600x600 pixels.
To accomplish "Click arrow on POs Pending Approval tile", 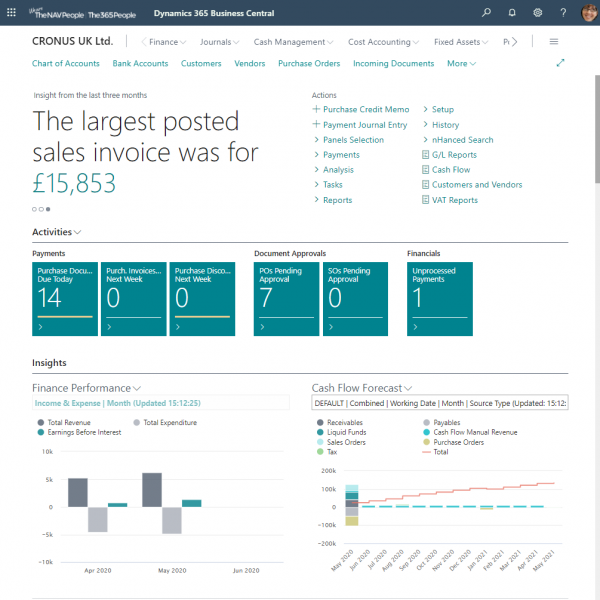I will 262,327.
